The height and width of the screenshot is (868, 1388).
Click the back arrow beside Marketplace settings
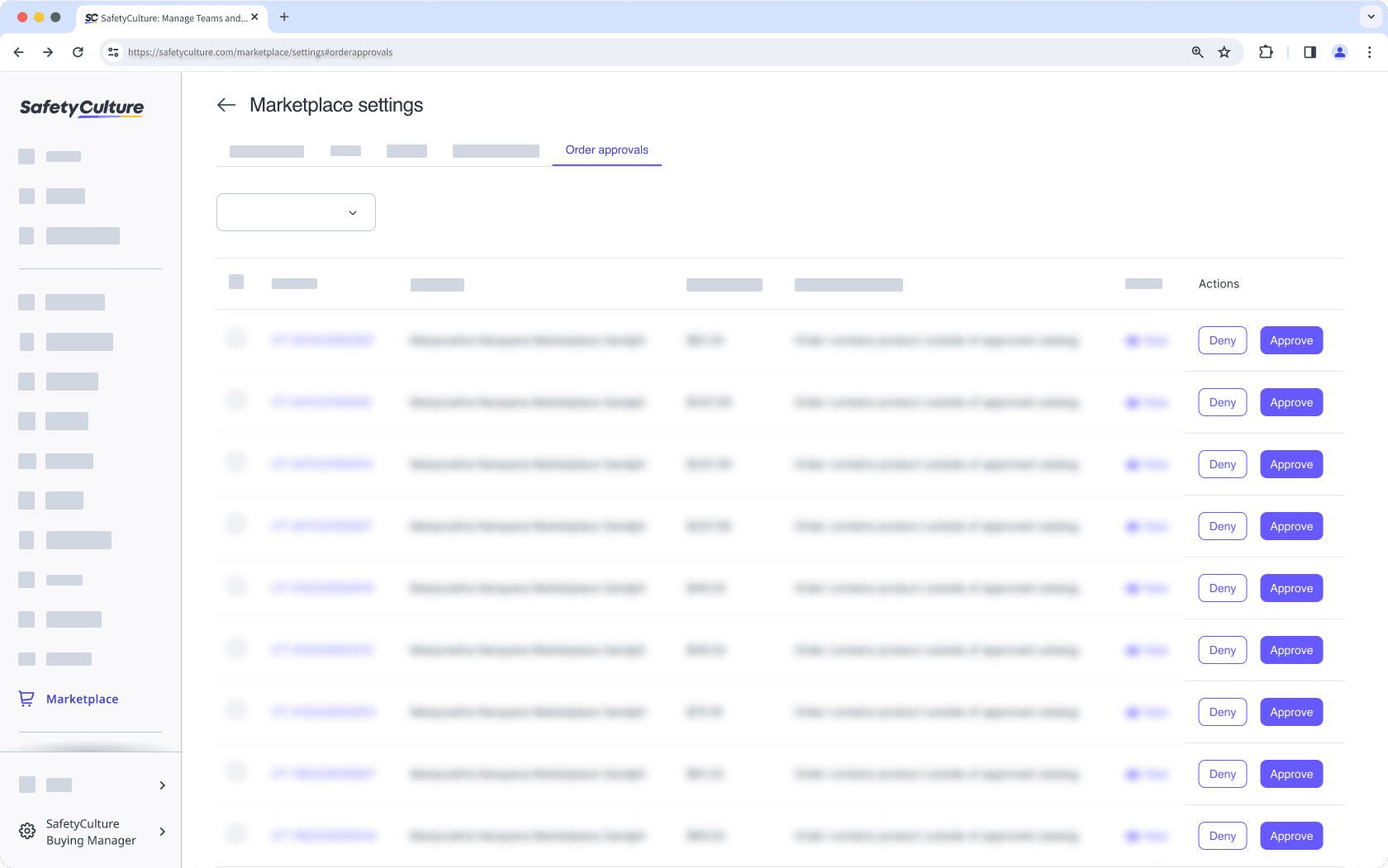[x=226, y=105]
